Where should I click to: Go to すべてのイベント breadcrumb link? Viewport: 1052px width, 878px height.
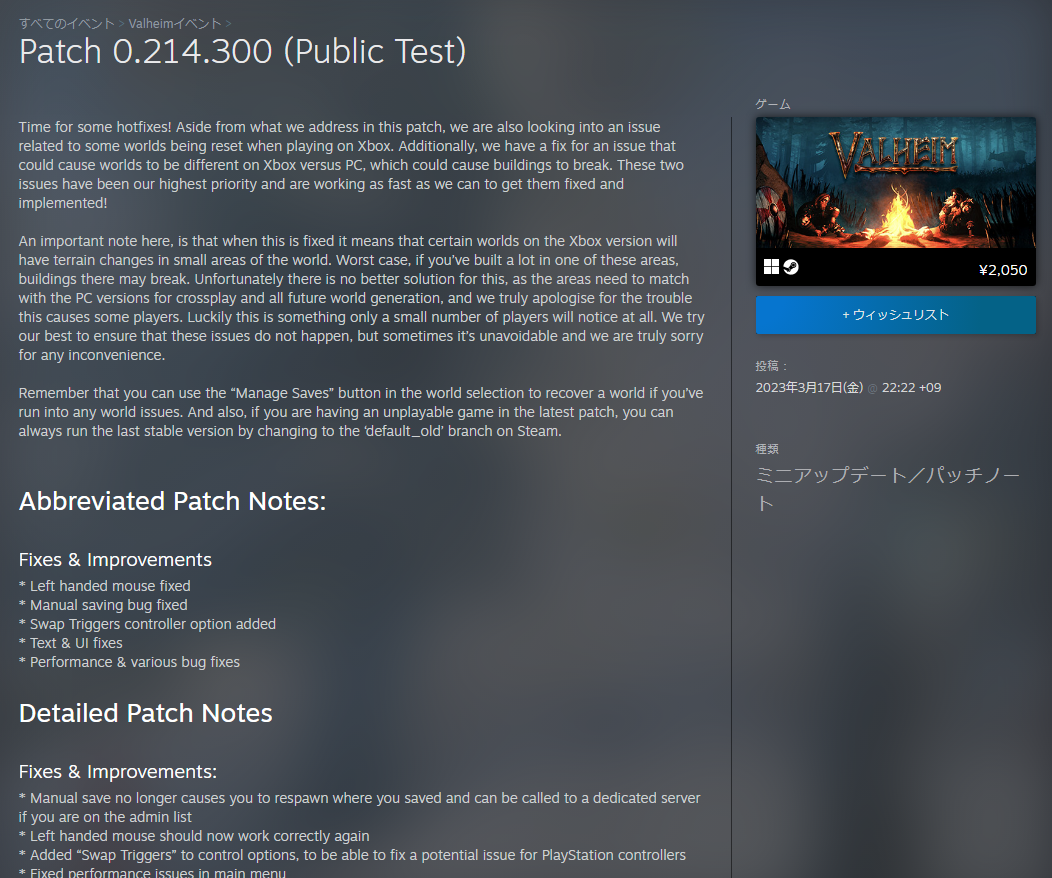tap(67, 23)
